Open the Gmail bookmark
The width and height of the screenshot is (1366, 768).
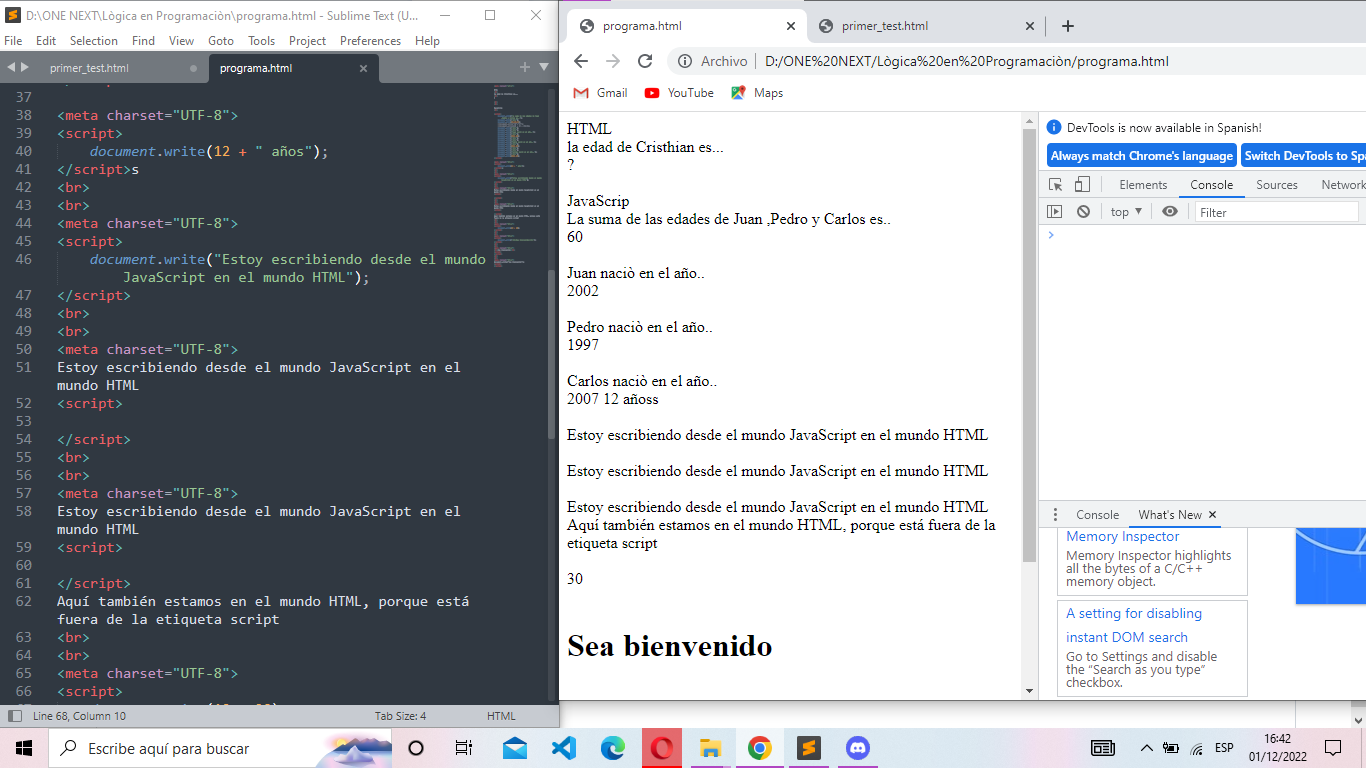pyautogui.click(x=600, y=93)
